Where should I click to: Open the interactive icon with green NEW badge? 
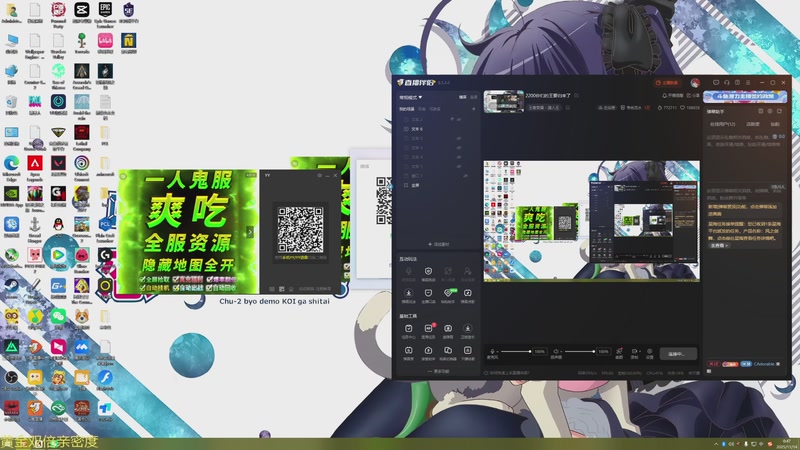[448, 293]
